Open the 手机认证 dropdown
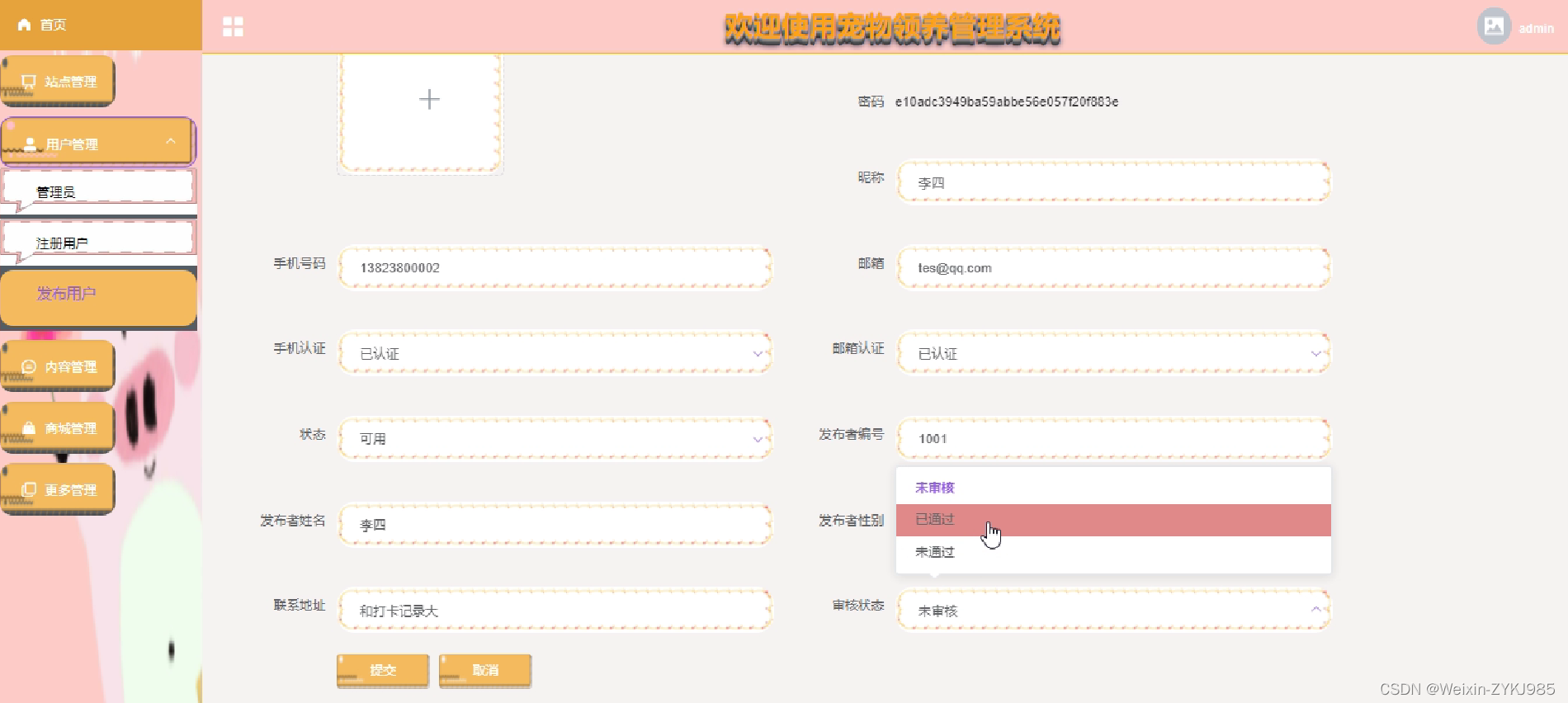1568x703 pixels. [x=555, y=353]
